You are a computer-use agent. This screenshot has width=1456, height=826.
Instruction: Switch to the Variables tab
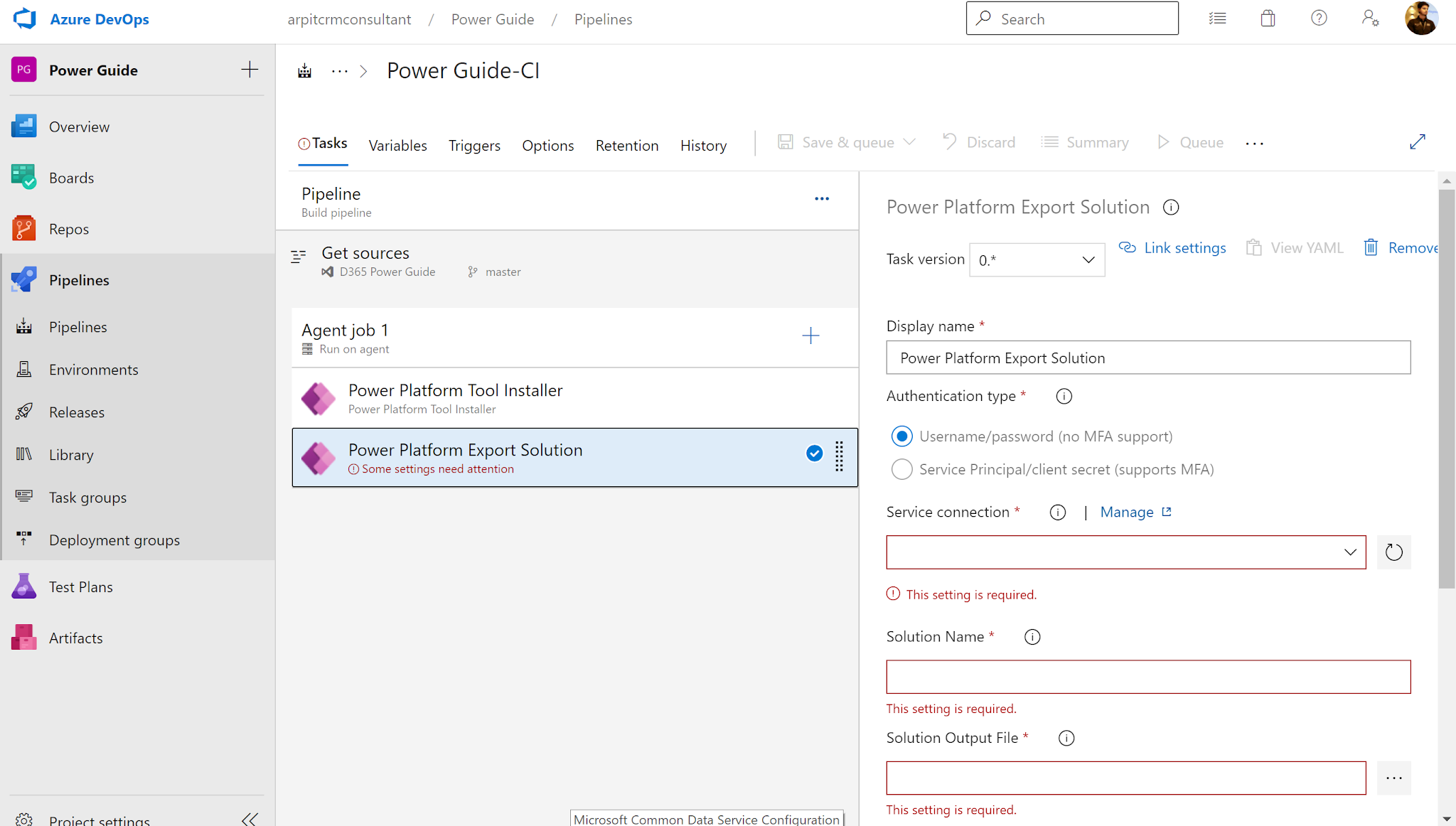397,145
